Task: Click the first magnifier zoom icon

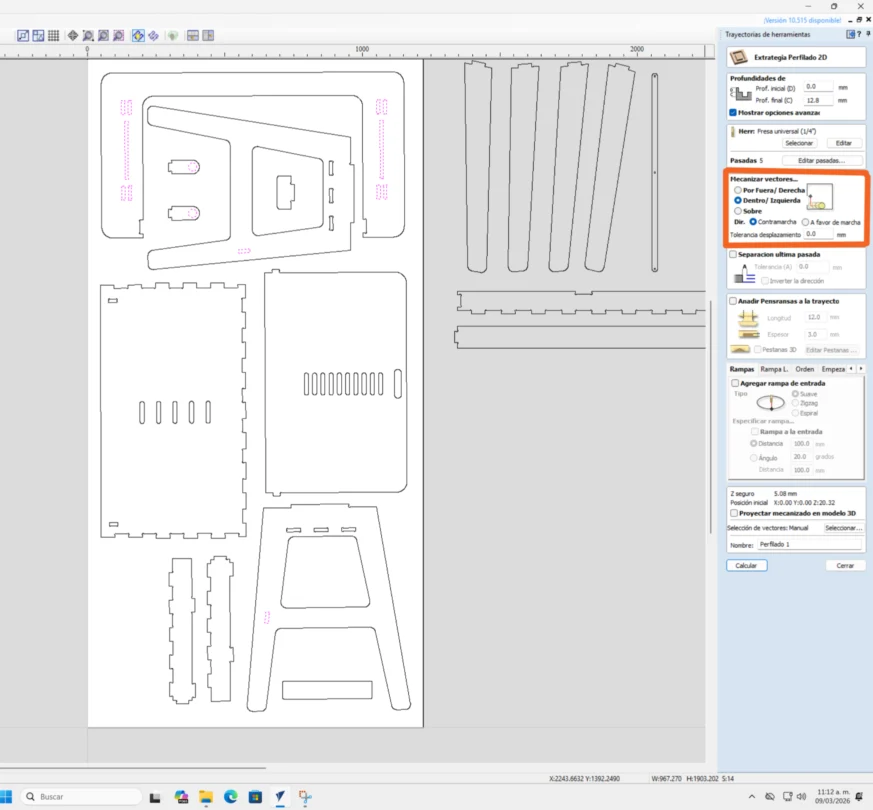Action: click(89, 36)
